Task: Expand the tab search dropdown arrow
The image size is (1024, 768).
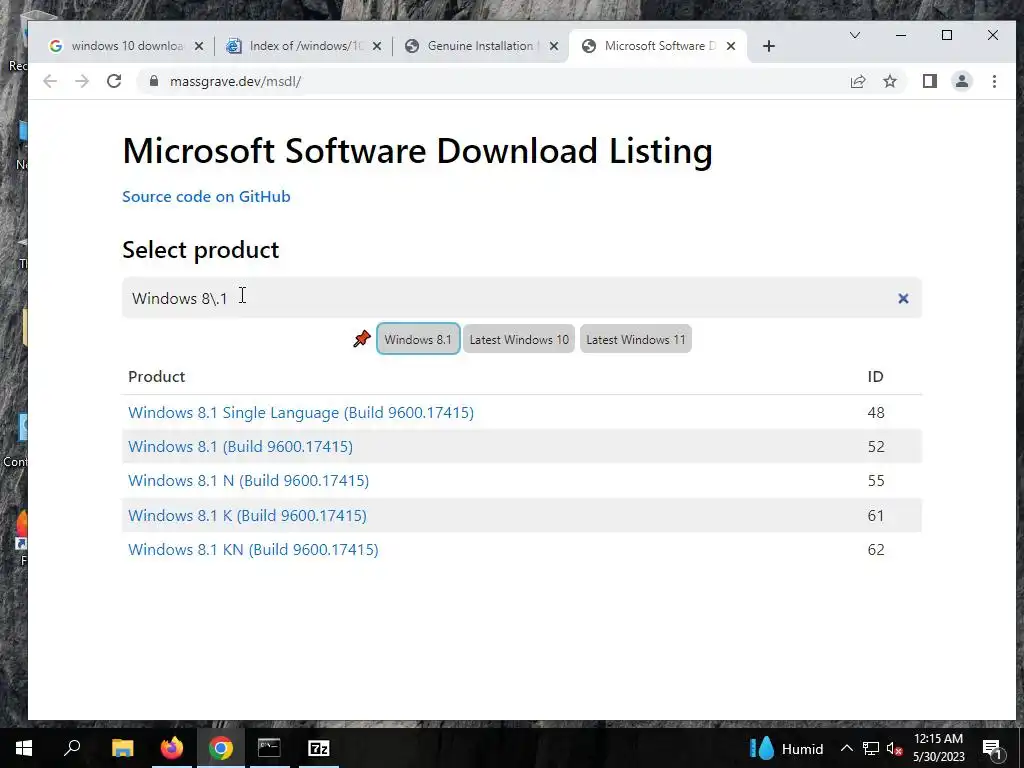Action: 854,35
